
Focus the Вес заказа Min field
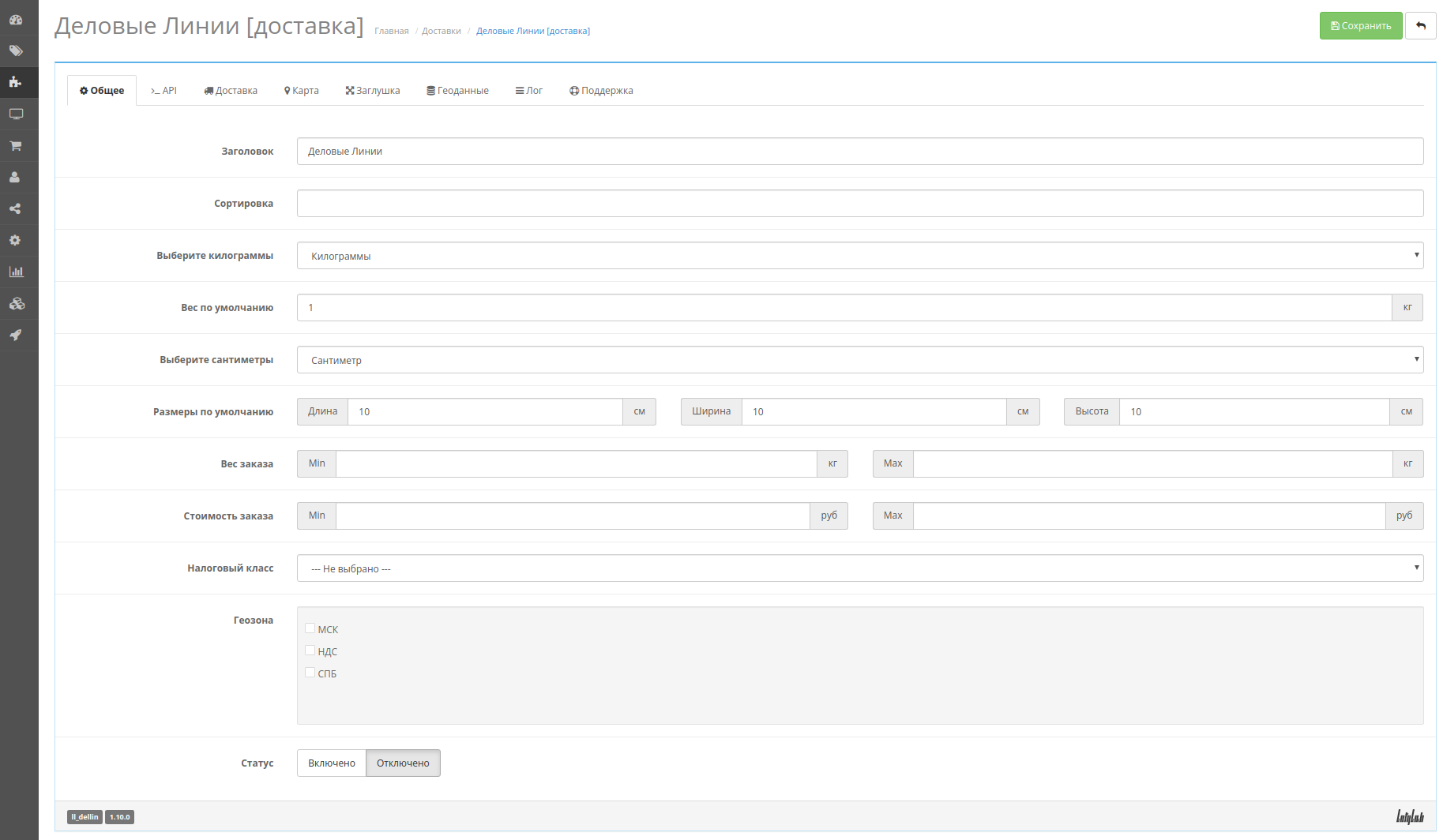click(x=577, y=464)
